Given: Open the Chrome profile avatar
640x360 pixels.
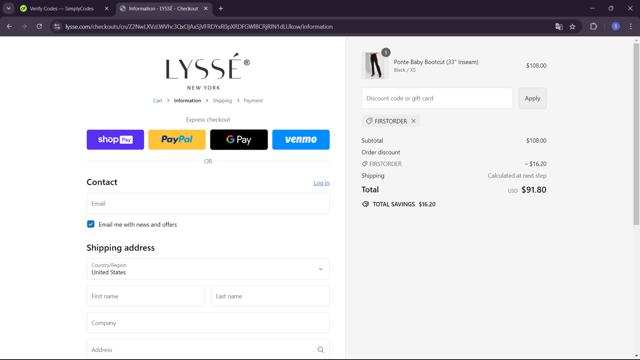Looking at the screenshot, I should [616, 27].
